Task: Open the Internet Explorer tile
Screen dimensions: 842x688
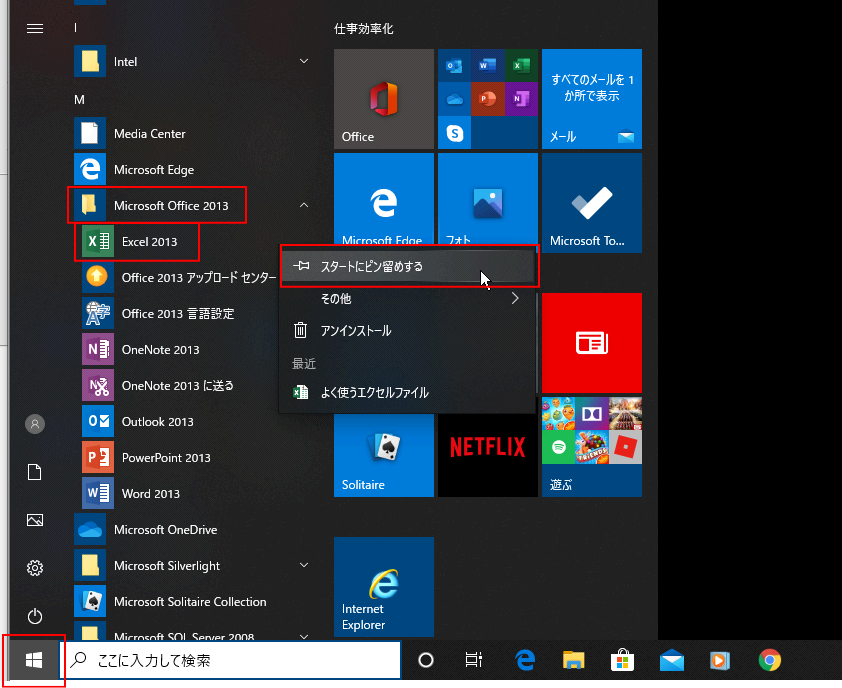Action: tap(384, 587)
